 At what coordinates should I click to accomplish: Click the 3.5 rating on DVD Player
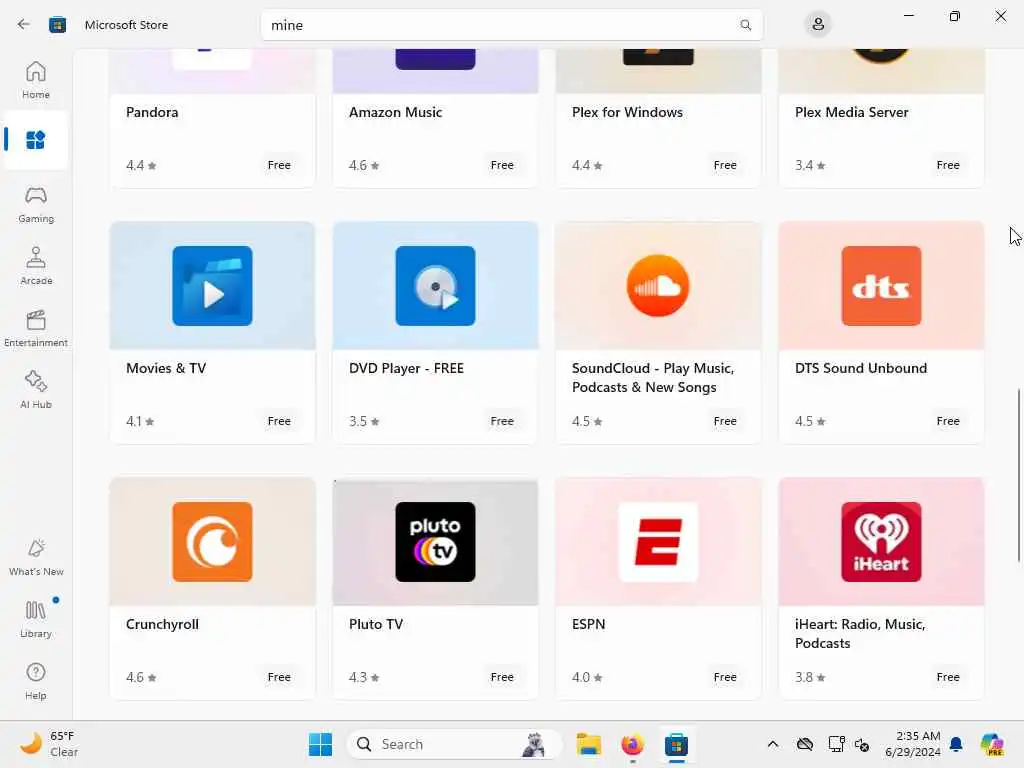pos(364,421)
